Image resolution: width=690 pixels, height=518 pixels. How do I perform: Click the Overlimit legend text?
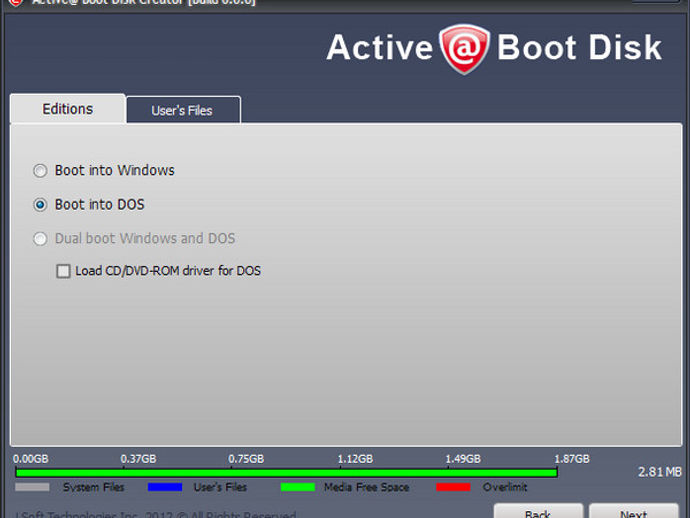tap(505, 487)
